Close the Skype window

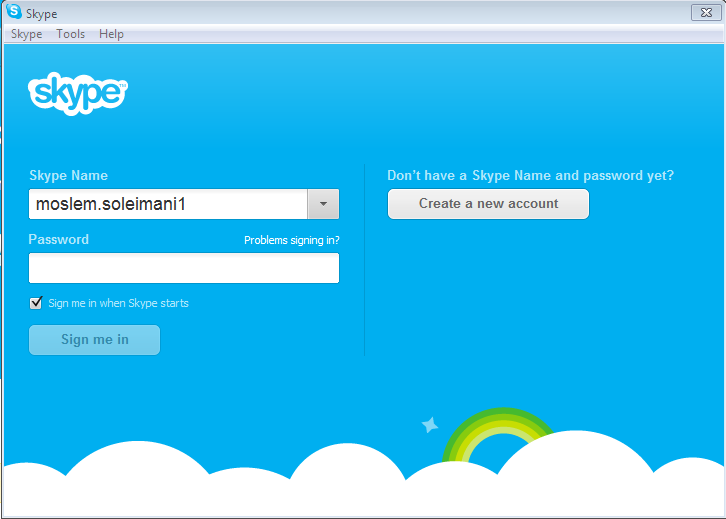coord(706,13)
